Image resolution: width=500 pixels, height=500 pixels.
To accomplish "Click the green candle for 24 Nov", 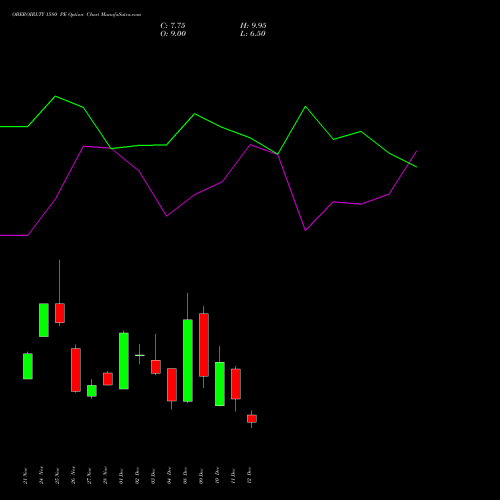I will tap(44, 320).
